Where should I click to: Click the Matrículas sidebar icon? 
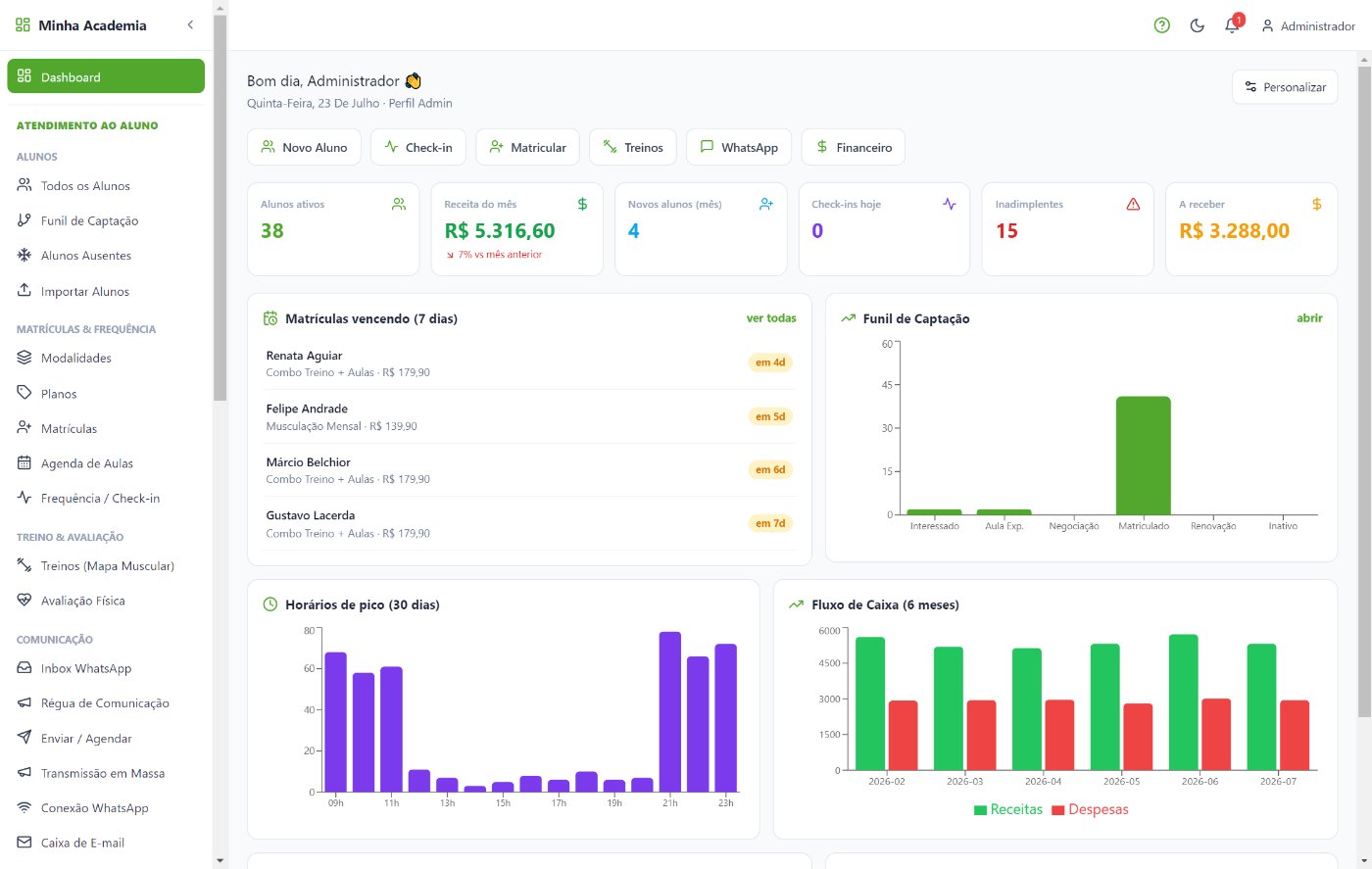pos(24,428)
